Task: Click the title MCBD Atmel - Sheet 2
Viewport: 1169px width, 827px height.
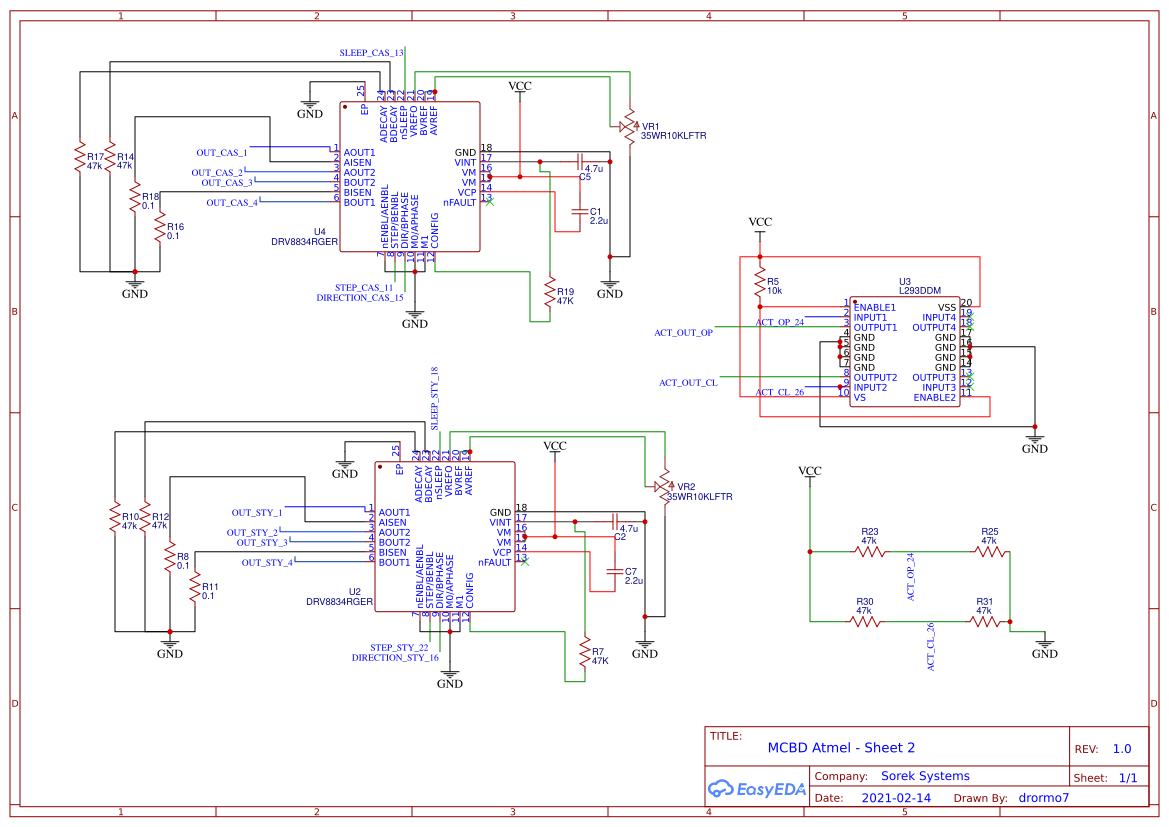Action: 845,748
